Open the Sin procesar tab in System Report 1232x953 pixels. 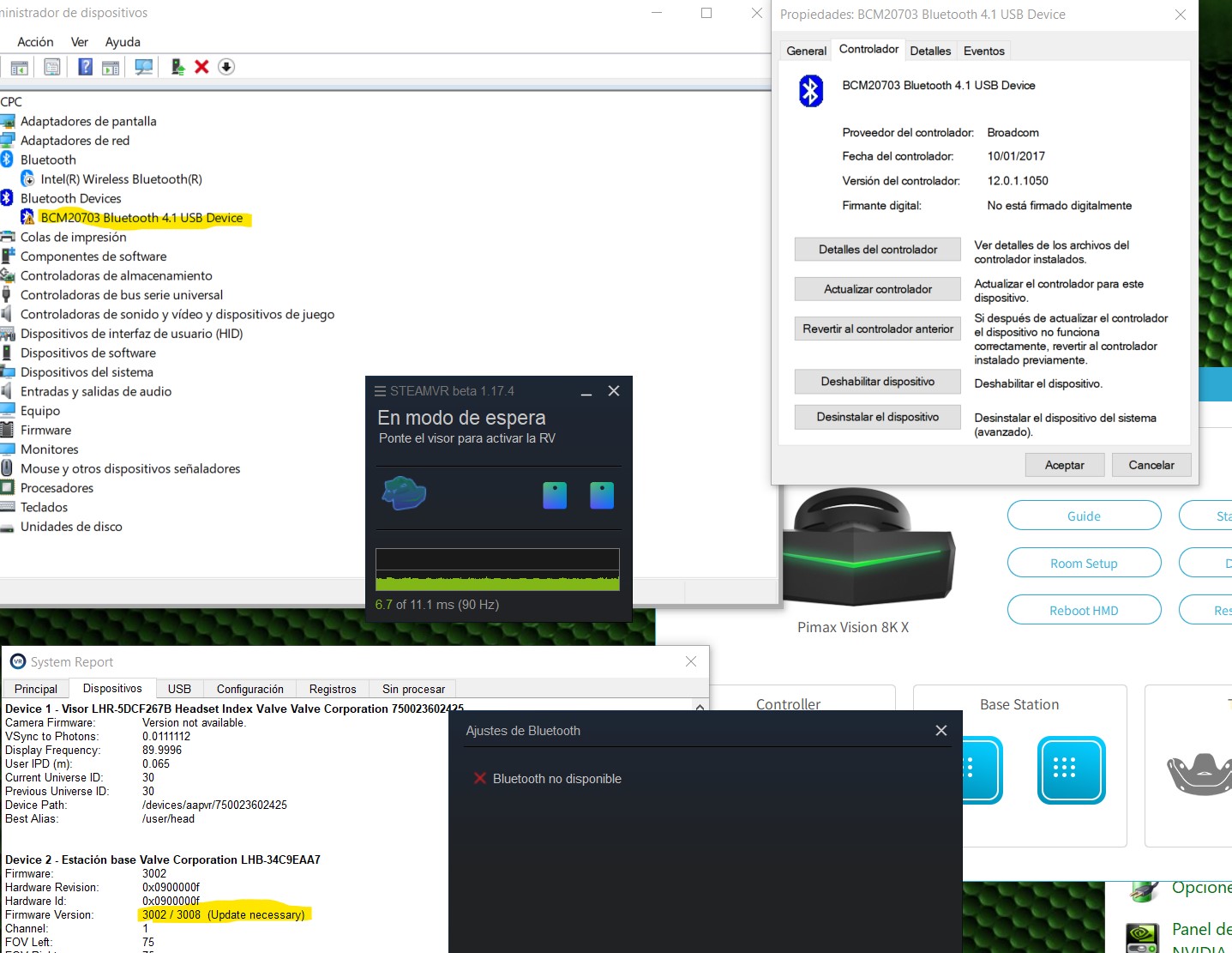pyautogui.click(x=413, y=689)
